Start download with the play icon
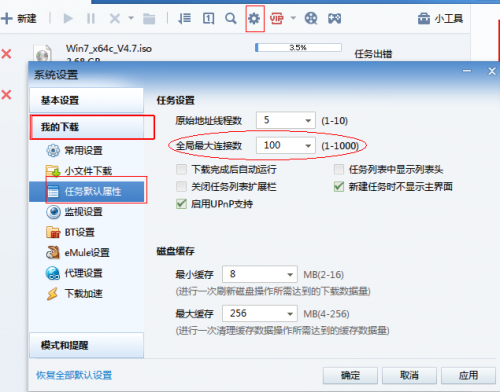Screen dimensions: 500x392 tap(68, 18)
